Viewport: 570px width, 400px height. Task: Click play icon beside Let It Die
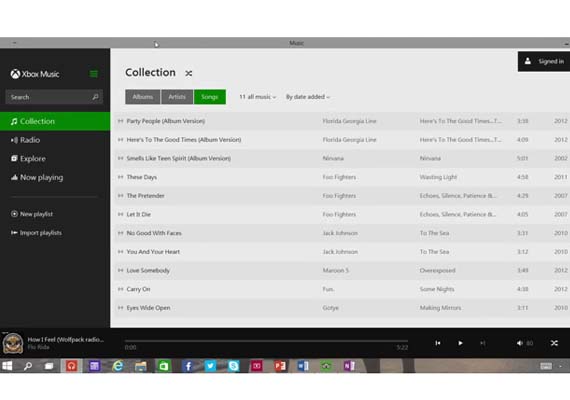pyautogui.click(x=121, y=214)
